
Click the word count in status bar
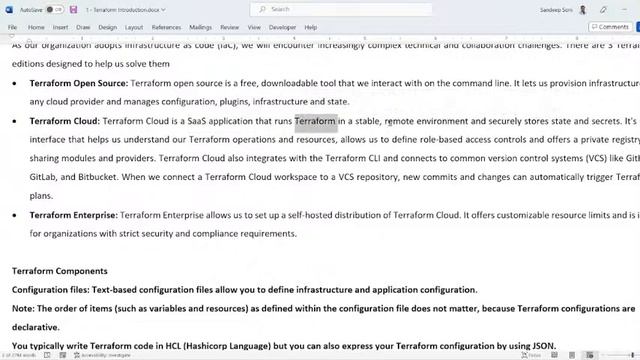pyautogui.click(x=19, y=355)
